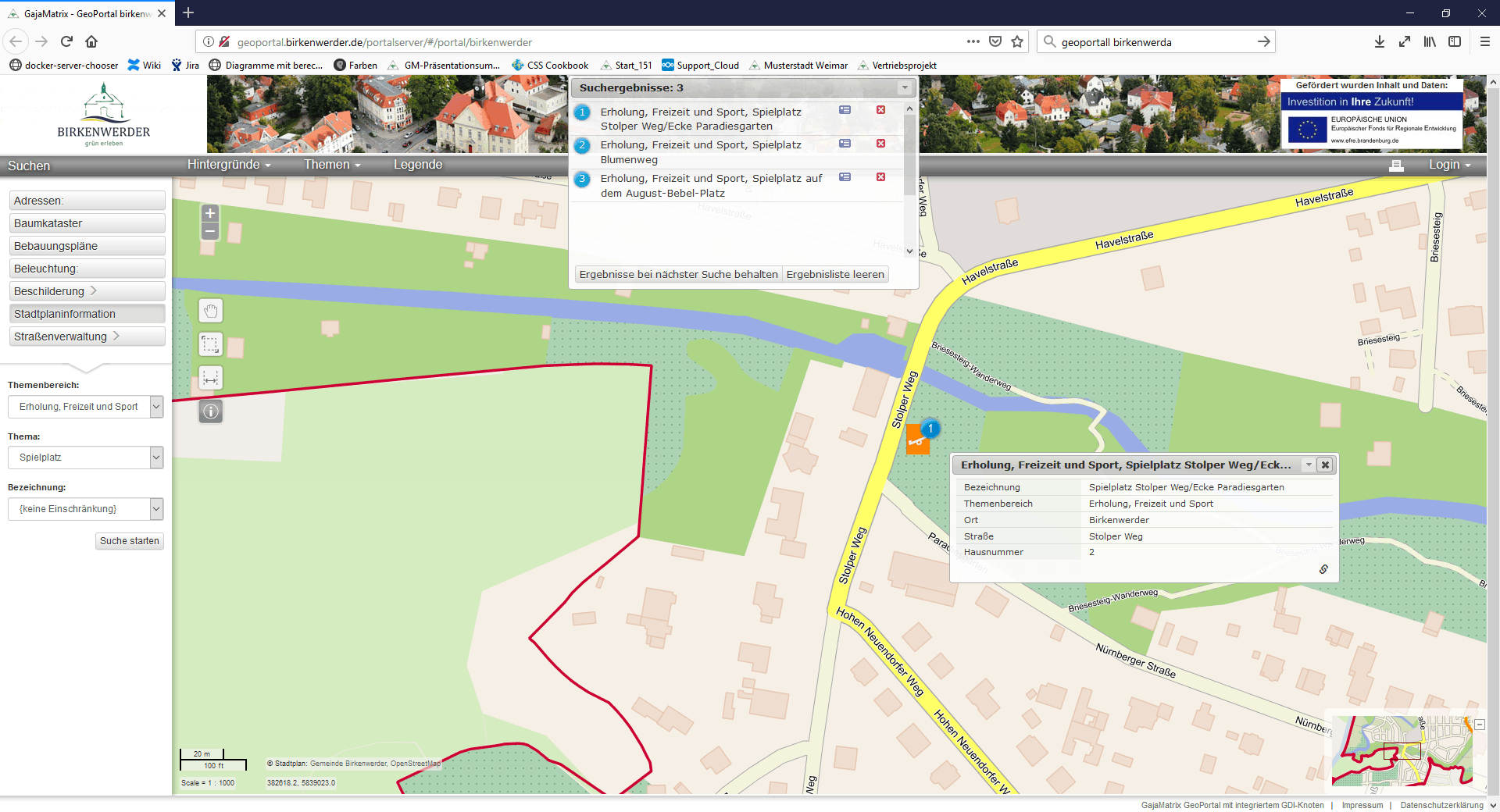Copy link icon in feature info popup
Image resolution: width=1500 pixels, height=812 pixels.
tap(1323, 569)
